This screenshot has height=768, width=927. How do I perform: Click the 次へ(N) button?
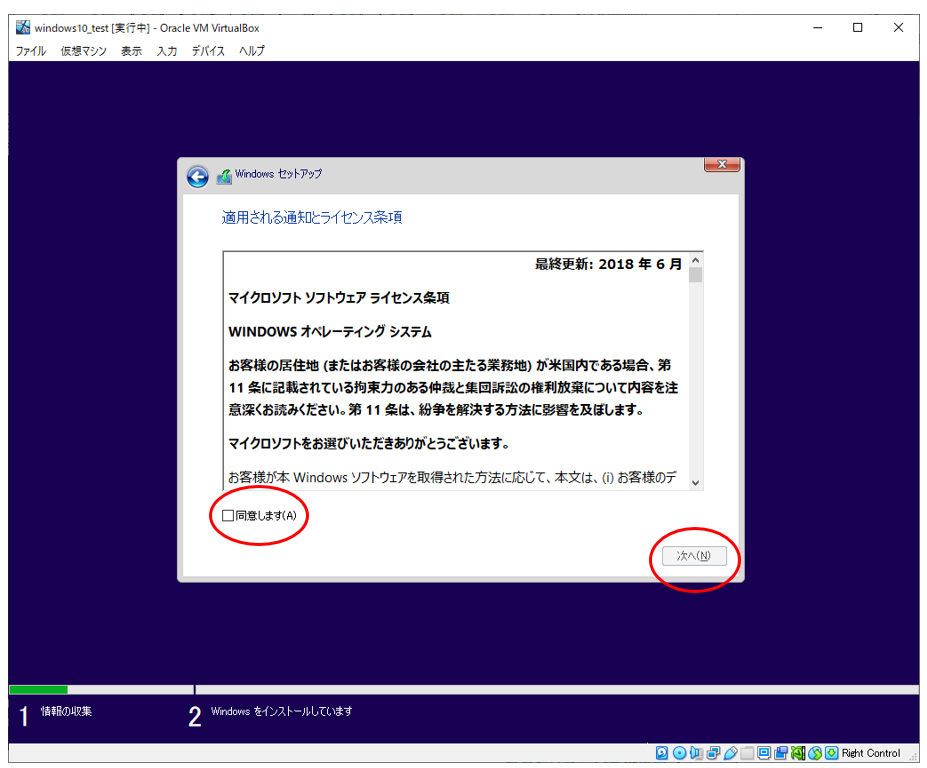[x=694, y=556]
